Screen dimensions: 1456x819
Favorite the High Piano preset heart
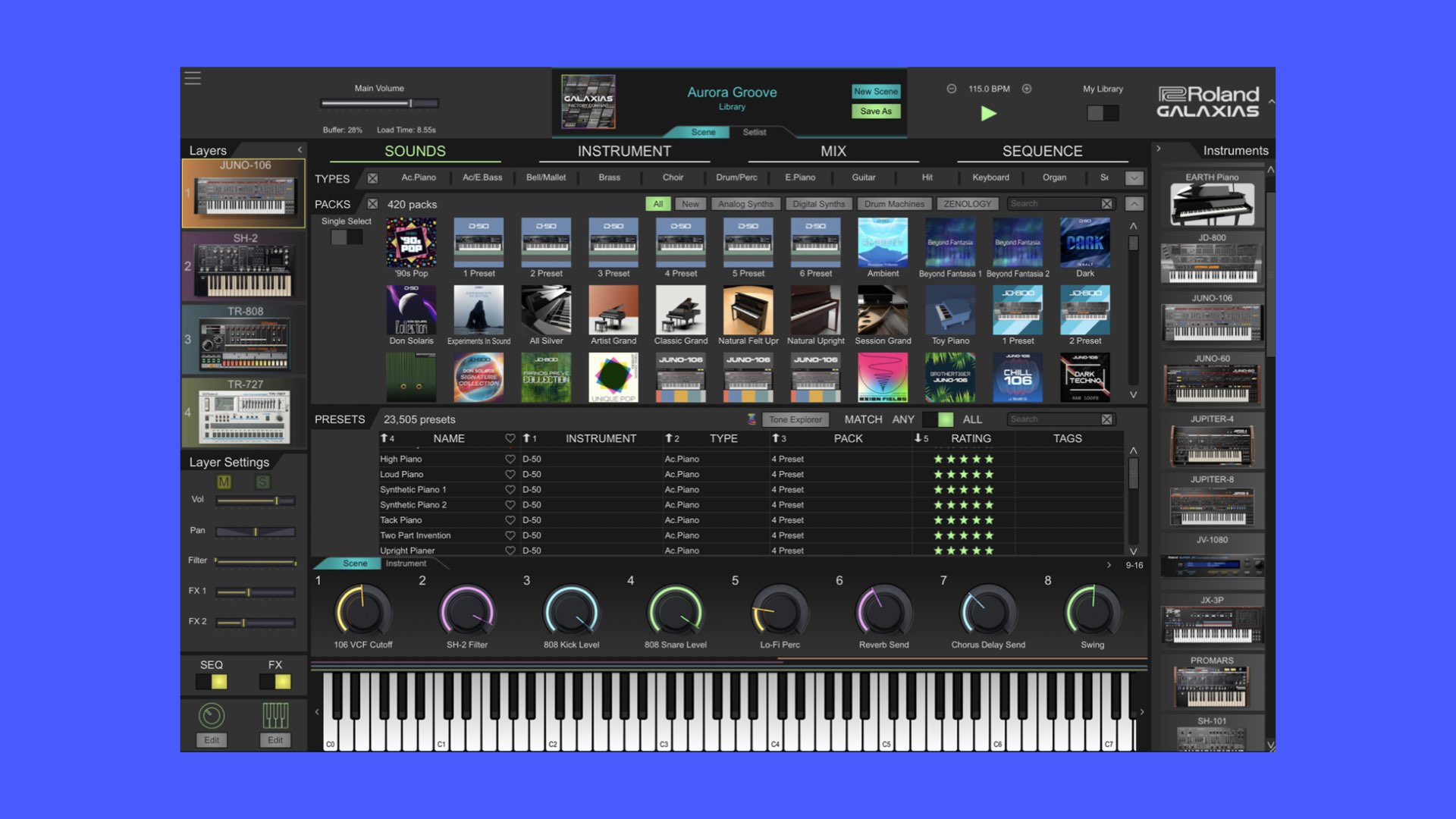click(510, 459)
